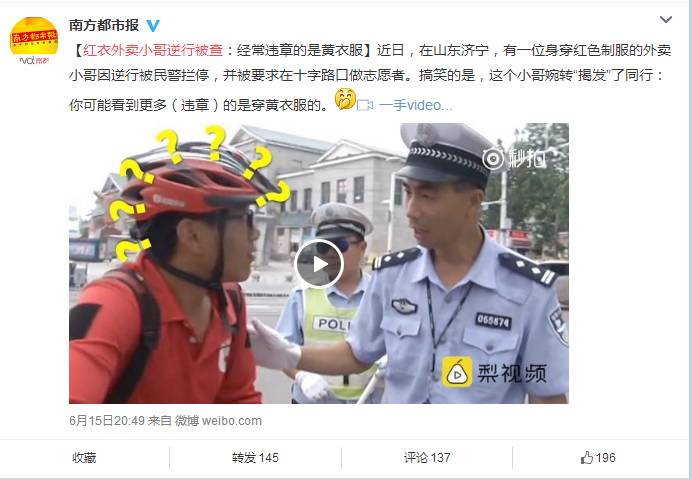Click the laughing emoji in the post
This screenshot has height=479, width=692.
345,99
